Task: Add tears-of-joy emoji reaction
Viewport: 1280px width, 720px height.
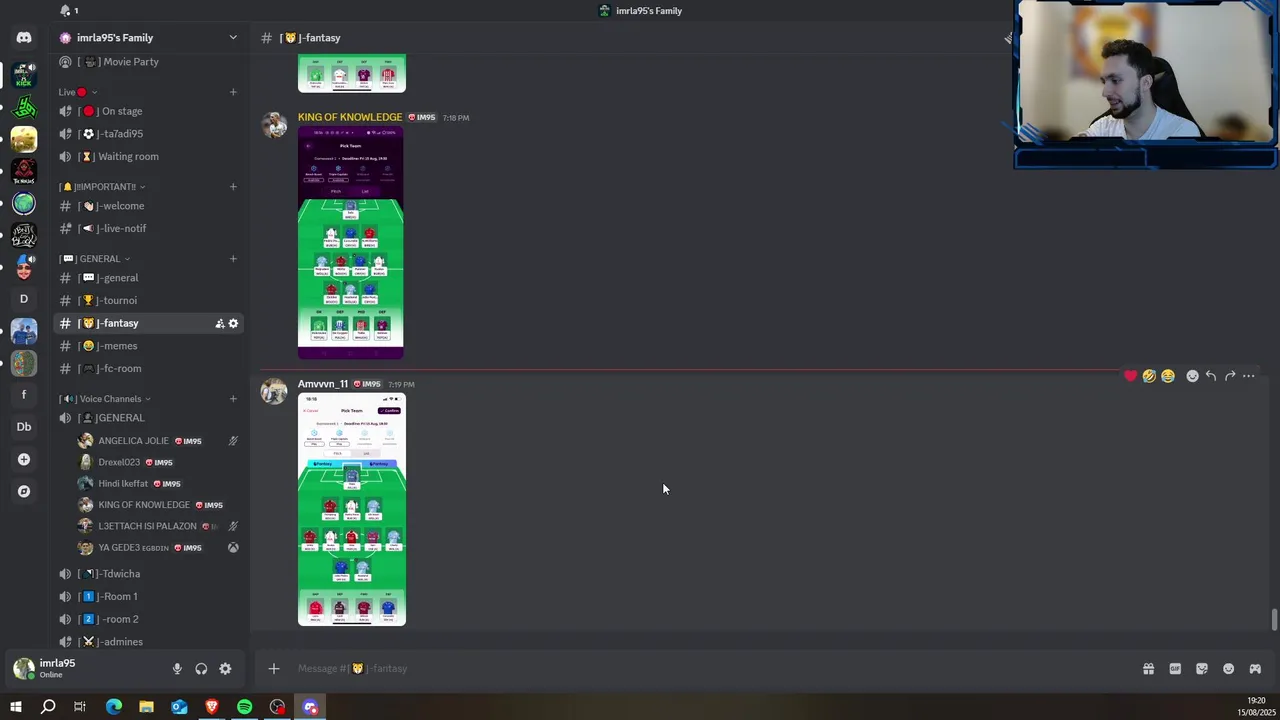Action: 1168,376
